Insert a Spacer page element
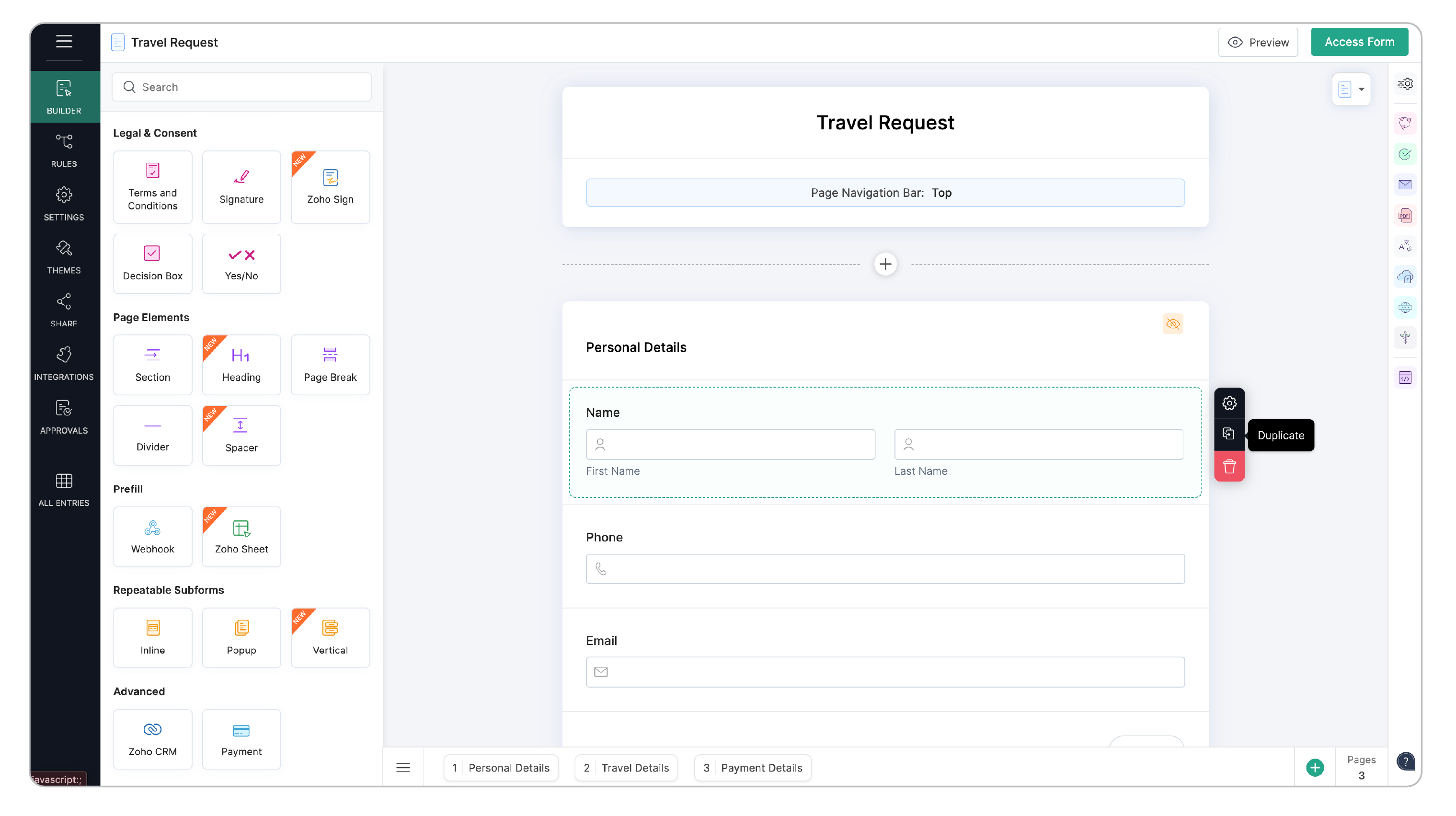 point(241,435)
